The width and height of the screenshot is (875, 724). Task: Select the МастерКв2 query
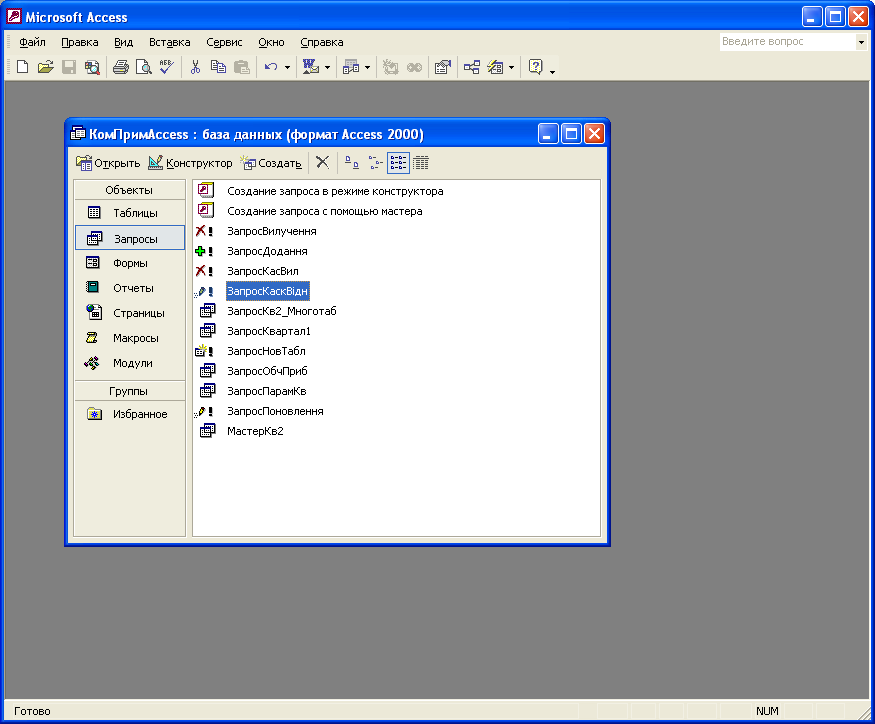pyautogui.click(x=255, y=431)
